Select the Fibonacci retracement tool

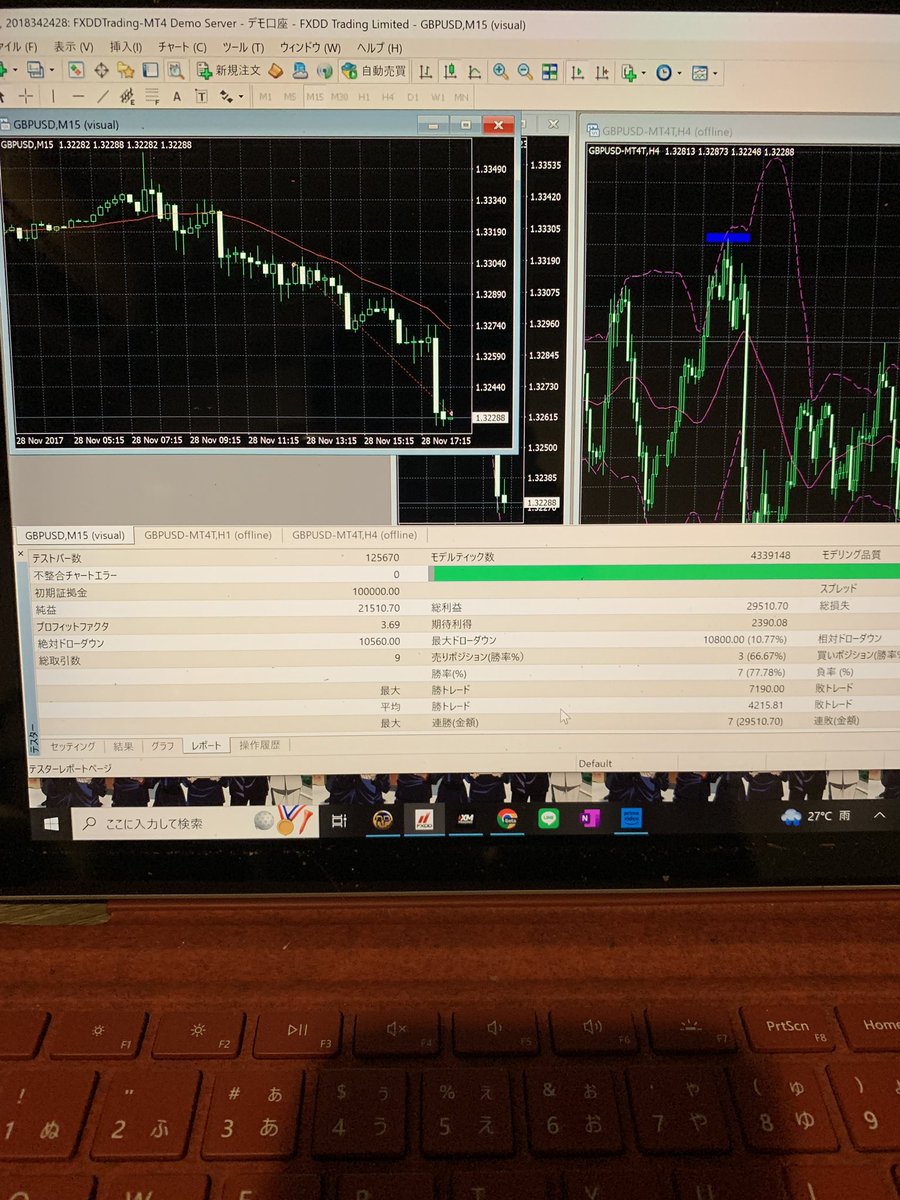[152, 97]
